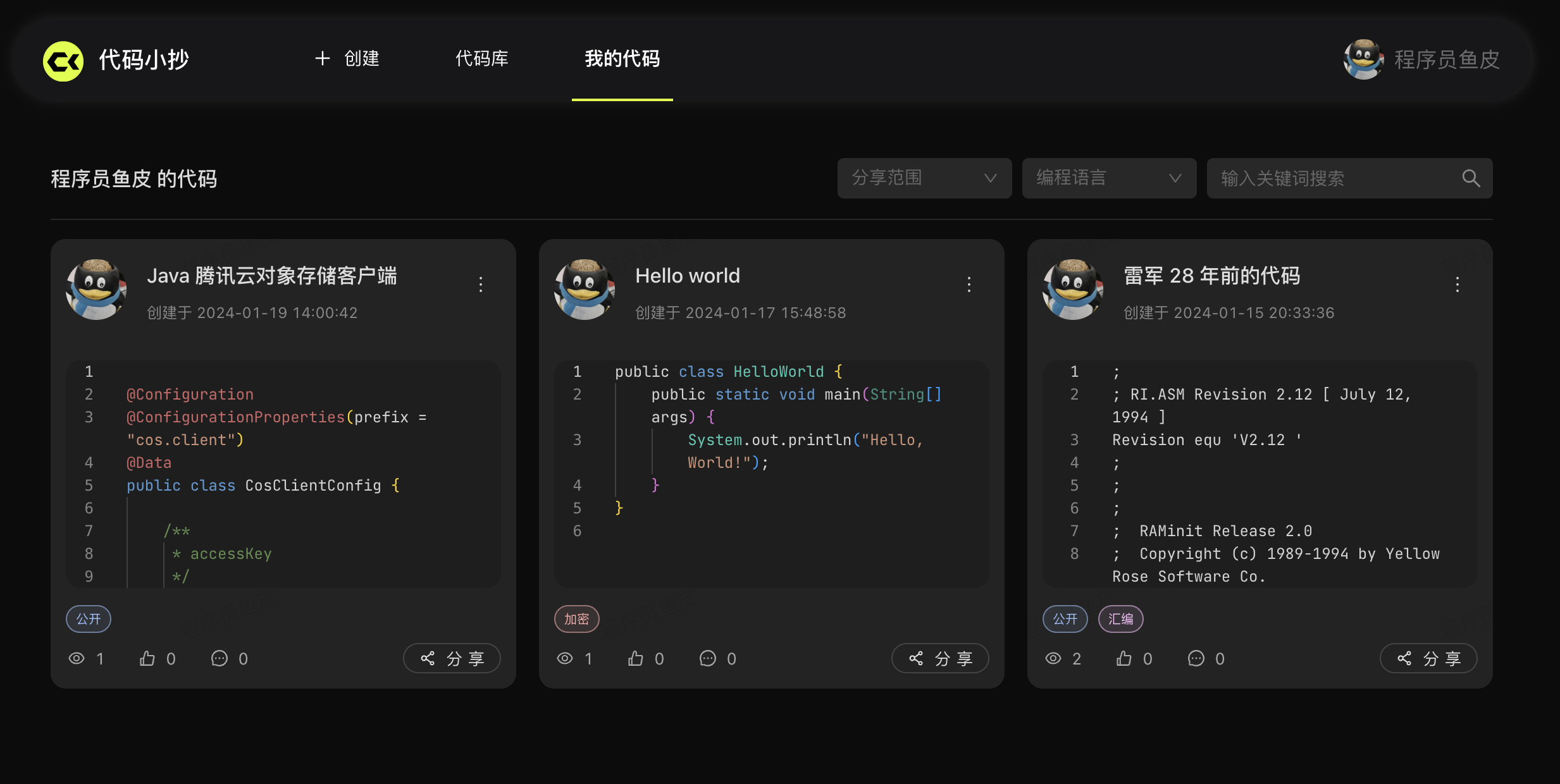The image size is (1560, 784).
Task: Open three-dot menu on Hello world card
Action: [969, 284]
